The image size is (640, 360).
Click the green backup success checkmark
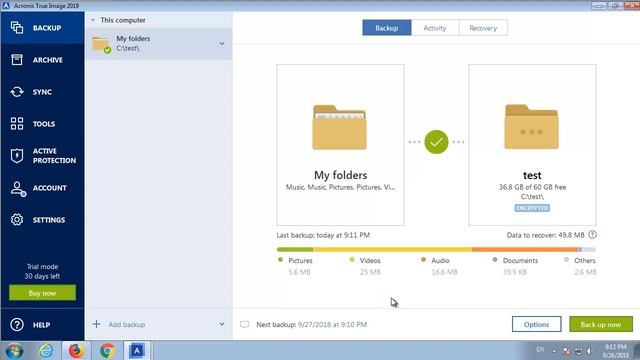pos(436,142)
